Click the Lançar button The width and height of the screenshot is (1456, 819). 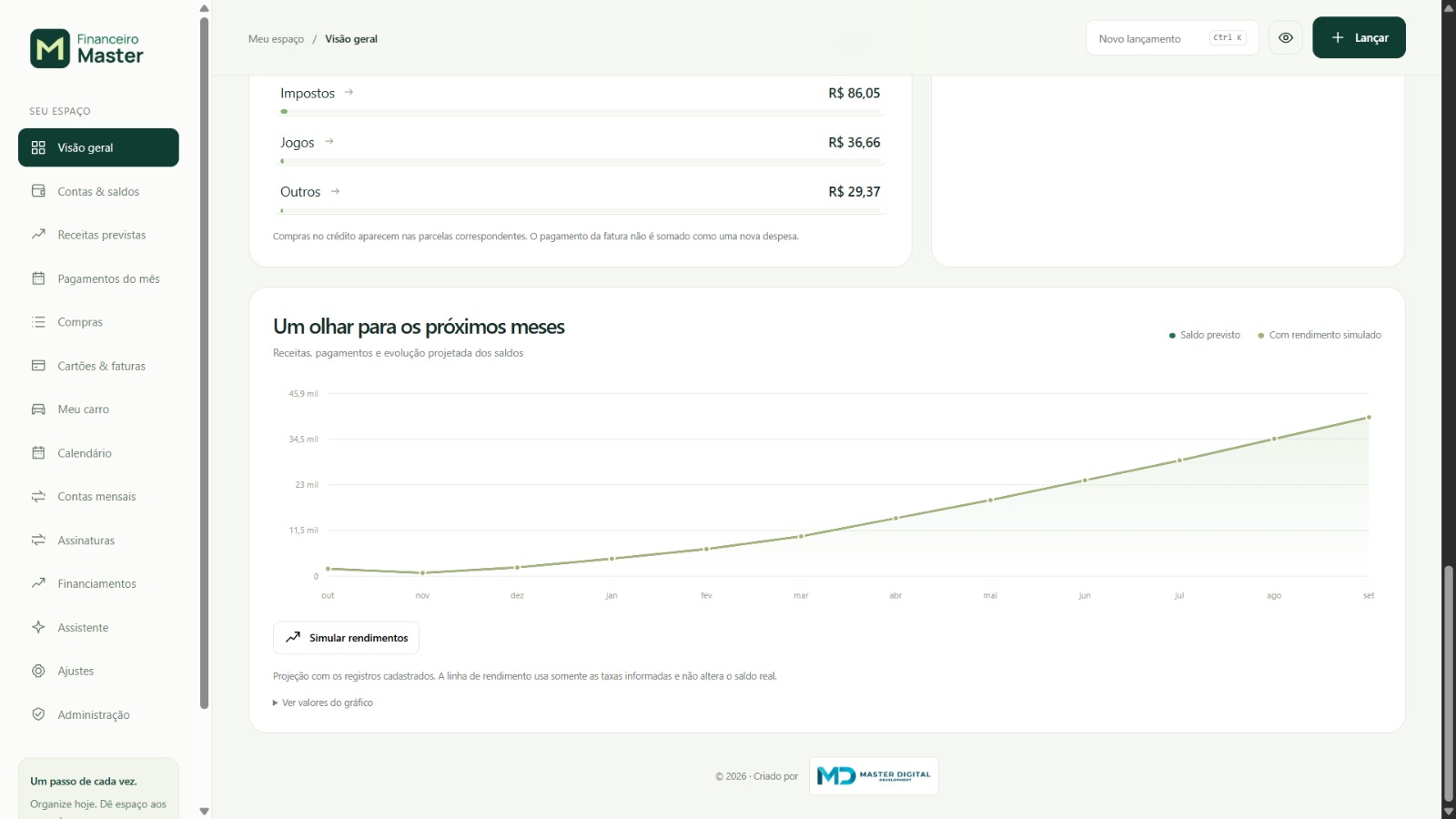click(x=1359, y=37)
